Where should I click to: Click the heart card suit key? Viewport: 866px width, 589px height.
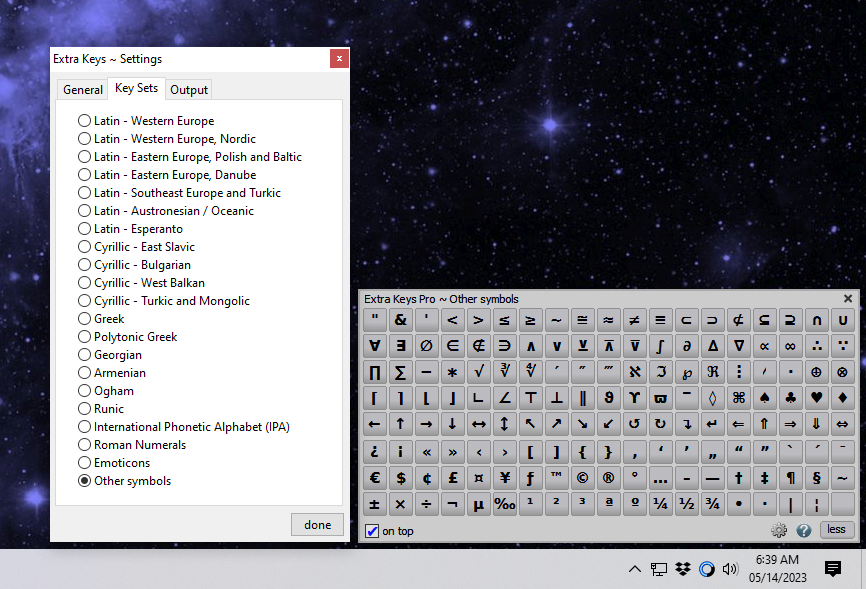click(x=816, y=398)
